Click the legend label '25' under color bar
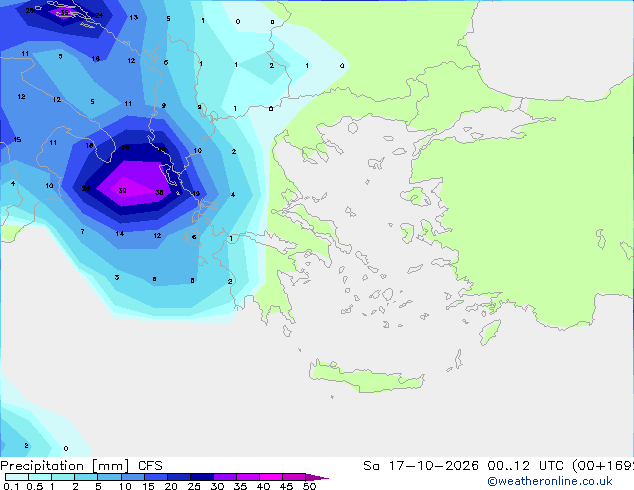 pos(194,486)
